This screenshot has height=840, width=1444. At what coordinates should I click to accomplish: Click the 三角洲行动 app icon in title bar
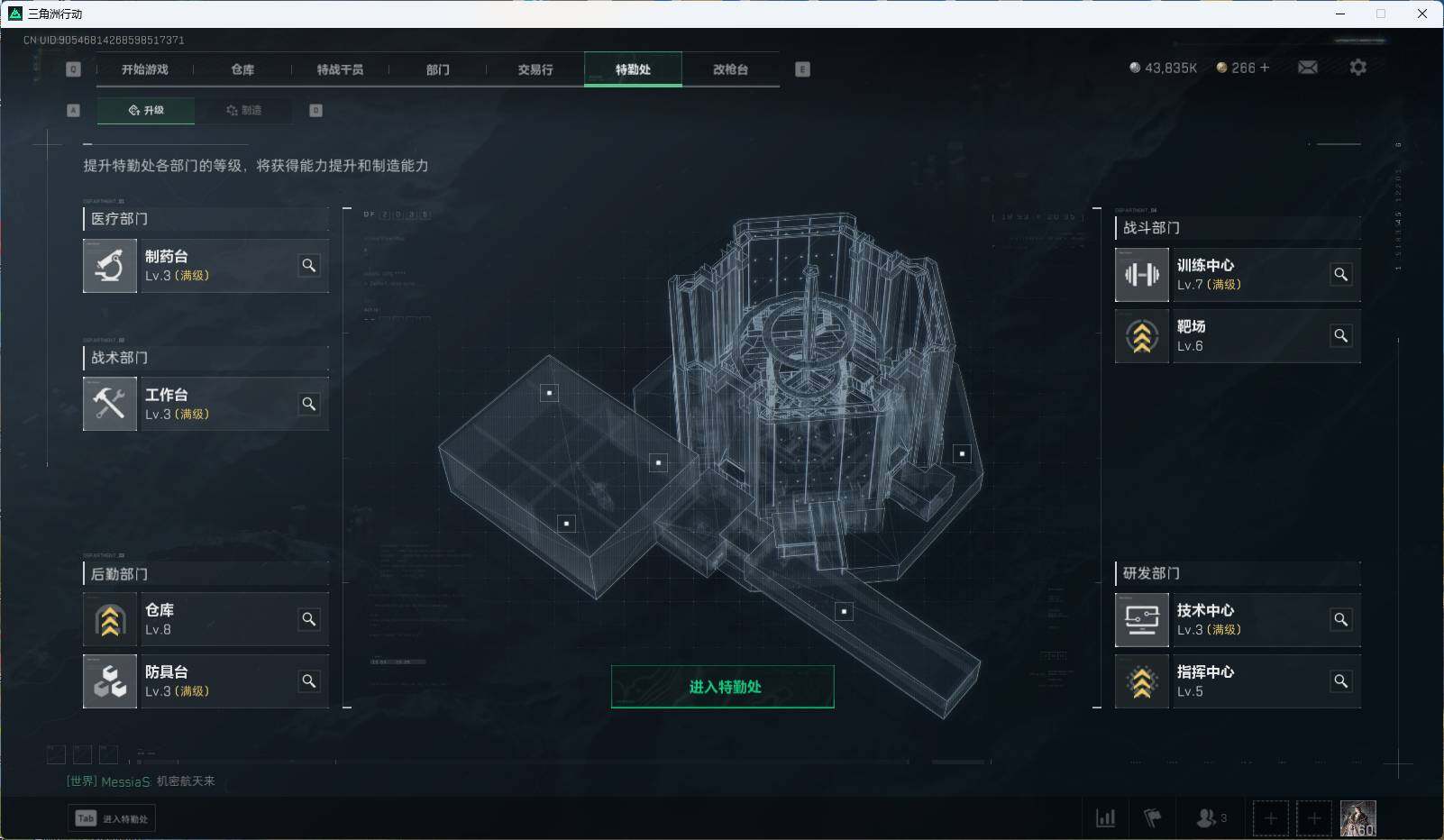[15, 14]
